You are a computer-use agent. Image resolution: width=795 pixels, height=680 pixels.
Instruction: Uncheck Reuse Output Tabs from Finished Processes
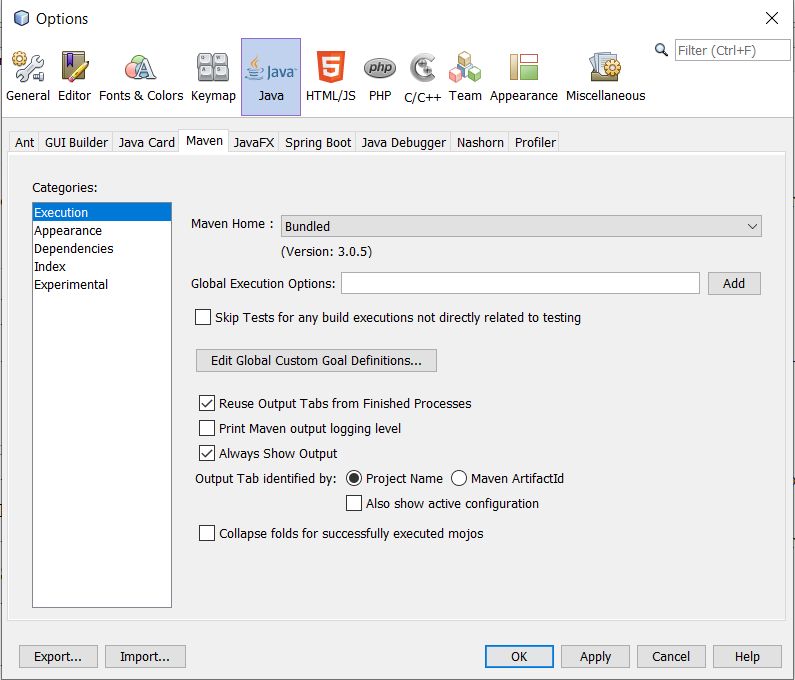pyautogui.click(x=206, y=404)
